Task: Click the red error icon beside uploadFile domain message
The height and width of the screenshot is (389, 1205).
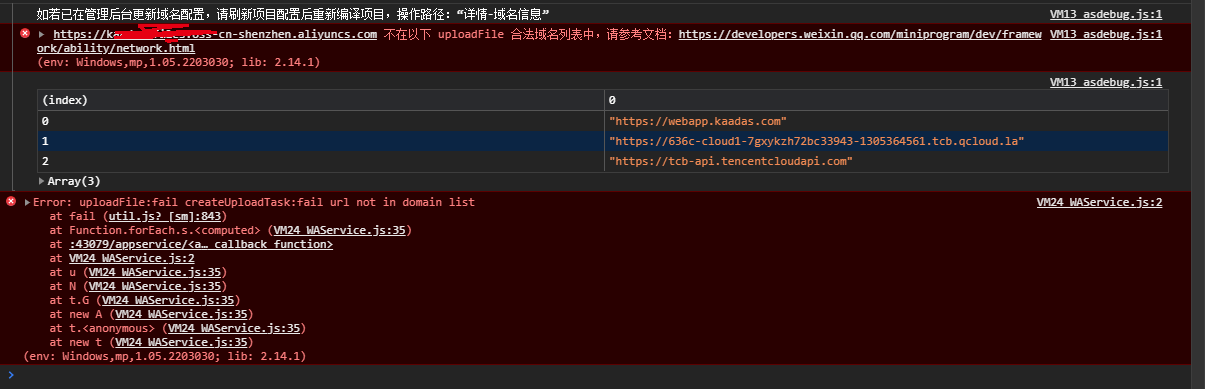Action: tap(25, 34)
